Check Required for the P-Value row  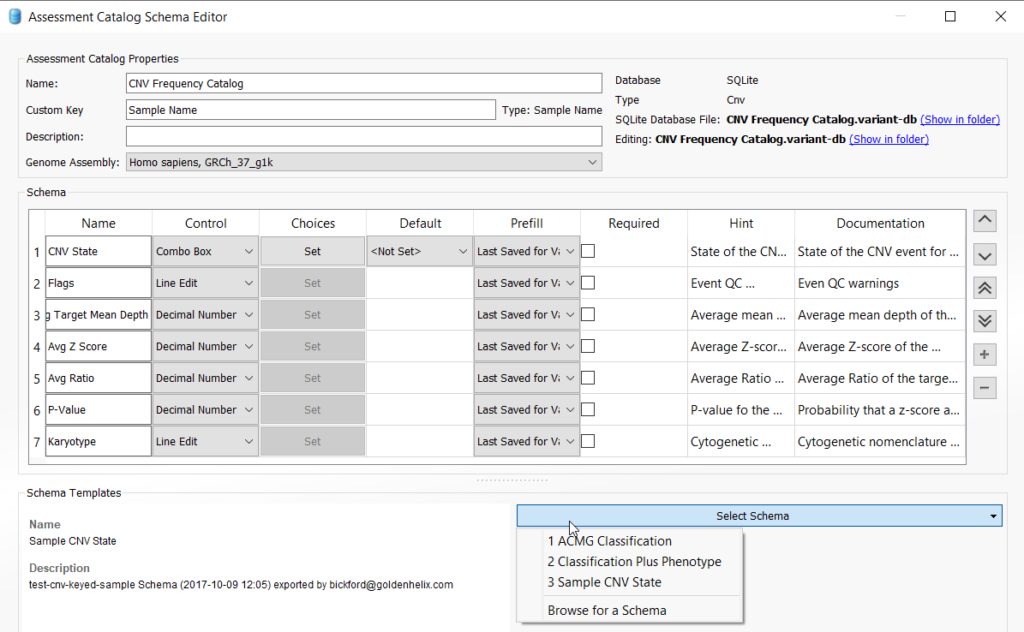pos(587,409)
